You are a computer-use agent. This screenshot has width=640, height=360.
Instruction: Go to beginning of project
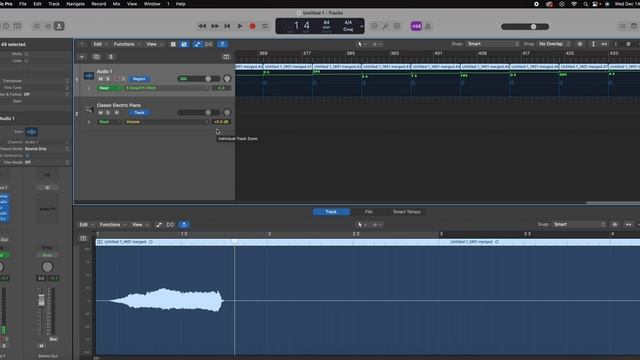[227, 26]
